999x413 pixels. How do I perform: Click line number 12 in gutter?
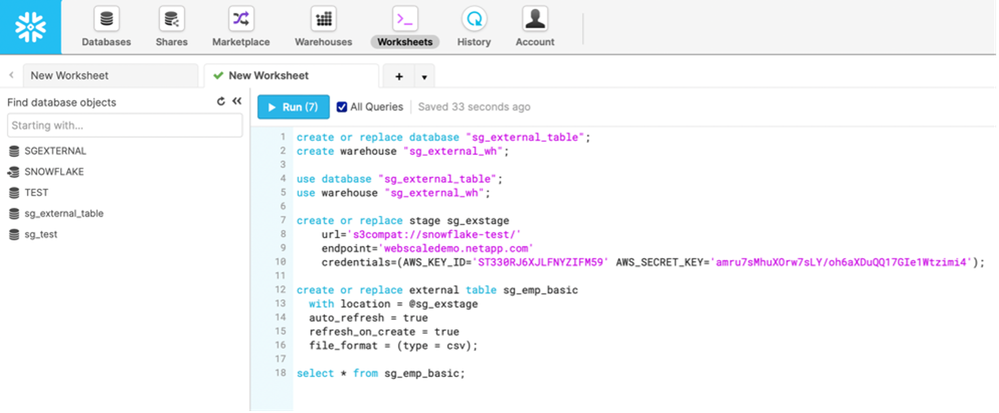(280, 290)
